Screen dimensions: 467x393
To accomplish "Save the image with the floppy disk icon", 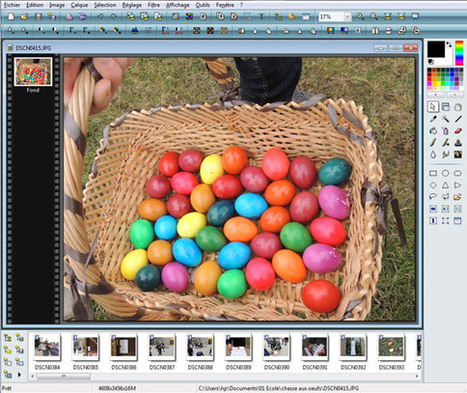I will coord(38,17).
